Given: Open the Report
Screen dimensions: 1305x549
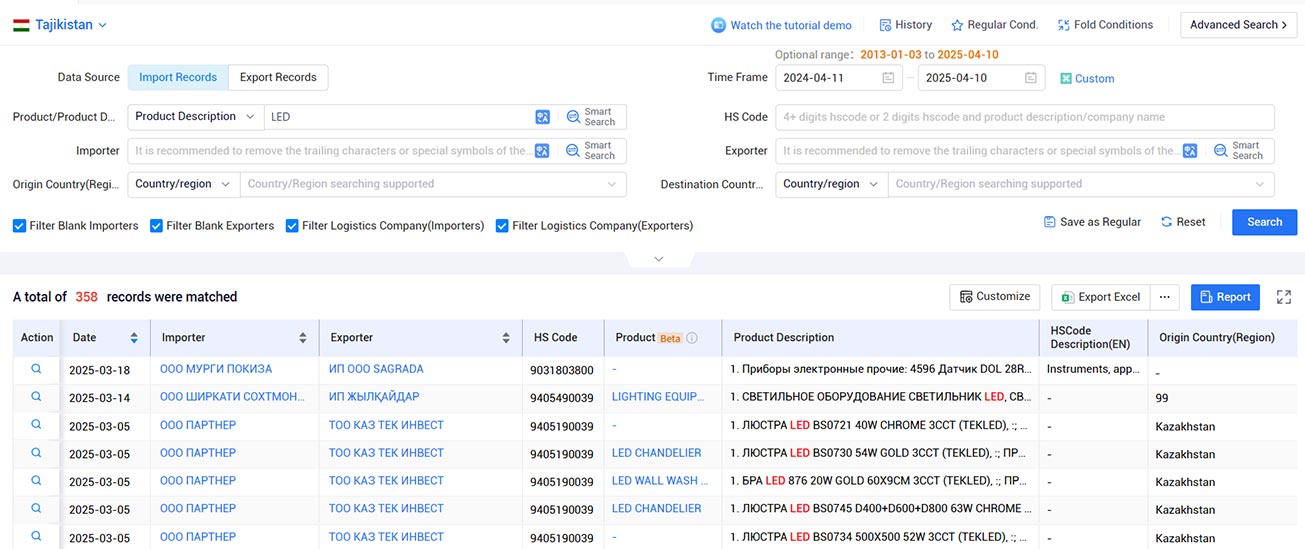Looking at the screenshot, I should click(1225, 297).
